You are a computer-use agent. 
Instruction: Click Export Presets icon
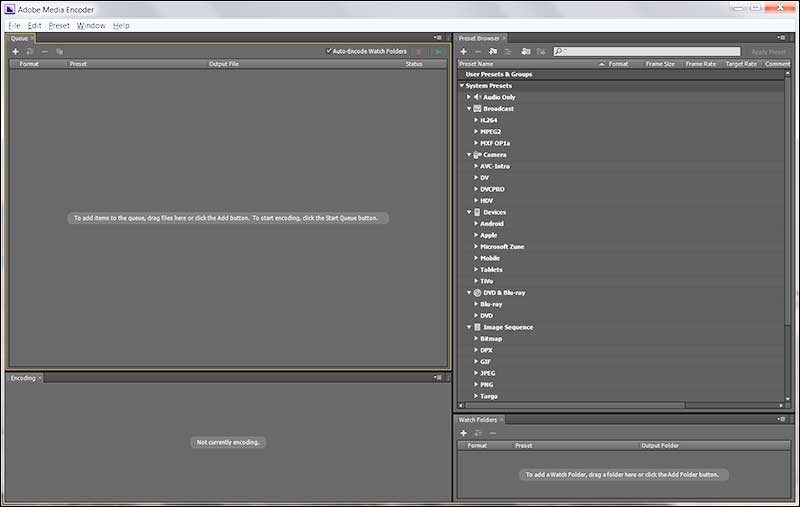pos(541,52)
